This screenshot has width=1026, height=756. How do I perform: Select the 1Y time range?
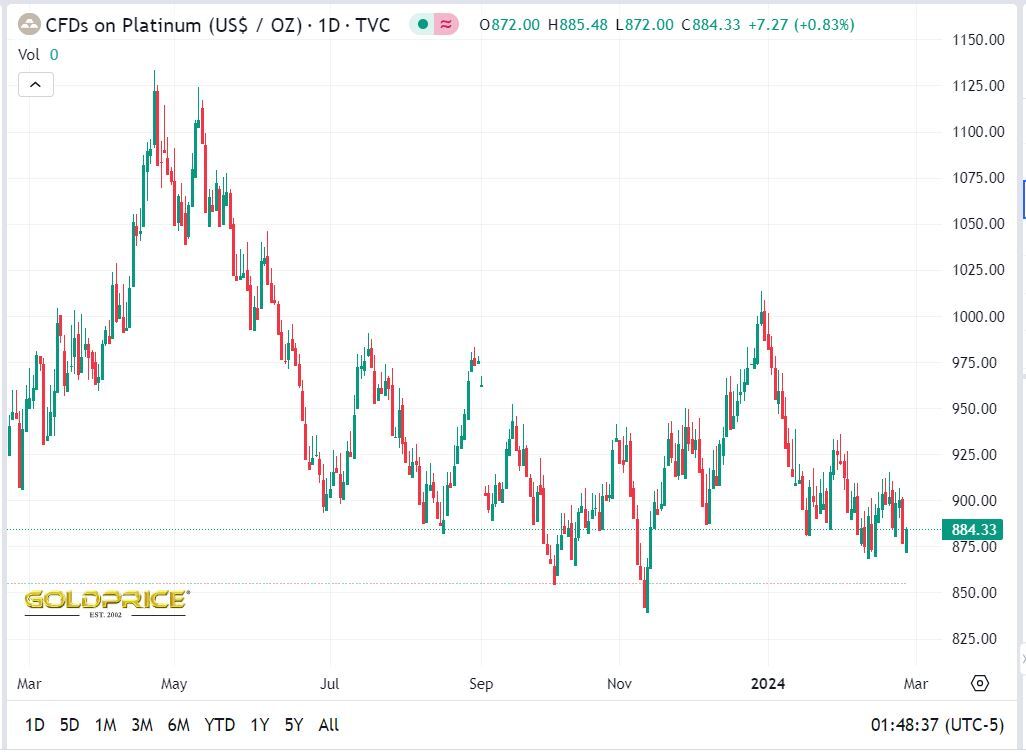[x=260, y=725]
